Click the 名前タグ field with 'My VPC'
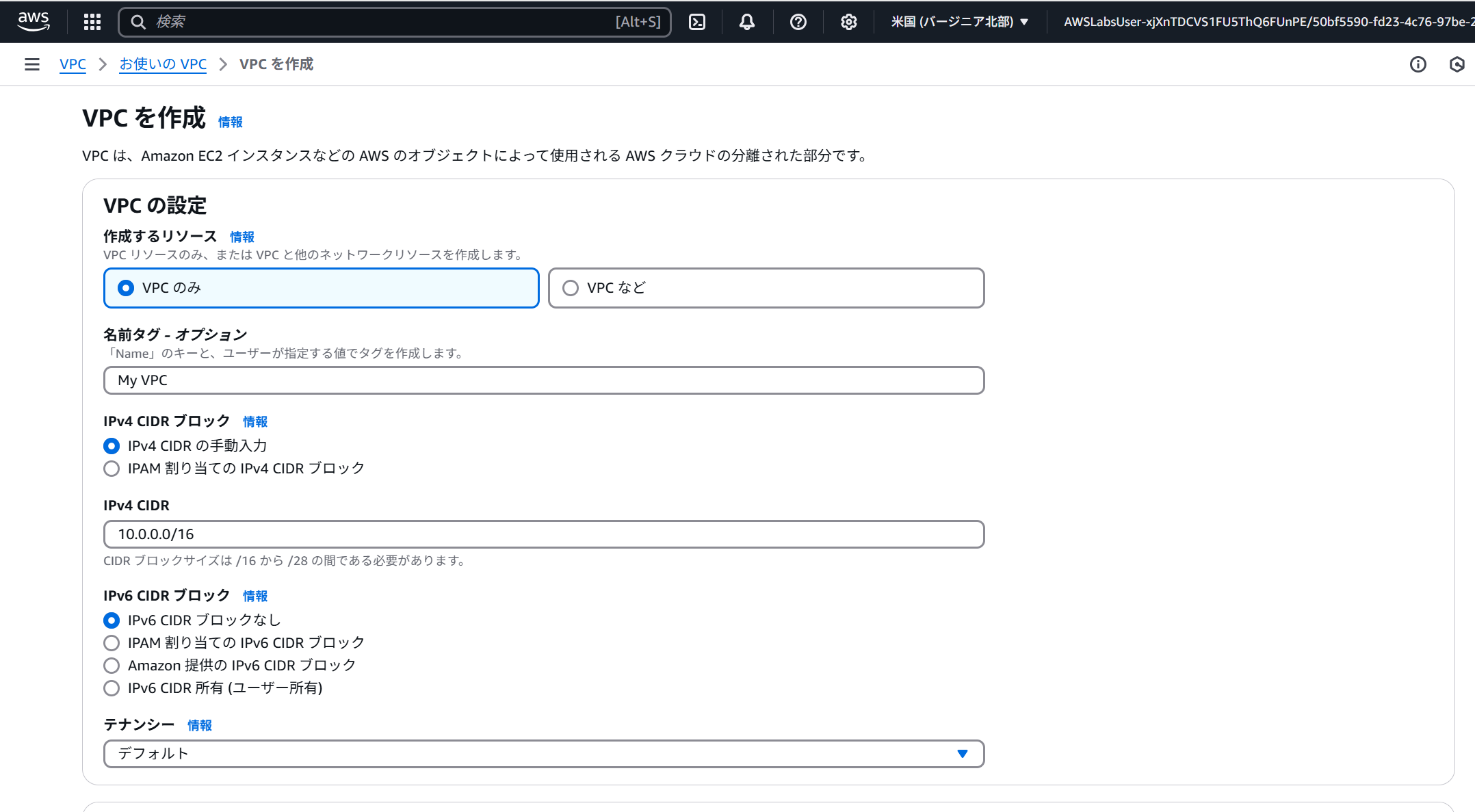This screenshot has height=812, width=1475. [x=544, y=380]
